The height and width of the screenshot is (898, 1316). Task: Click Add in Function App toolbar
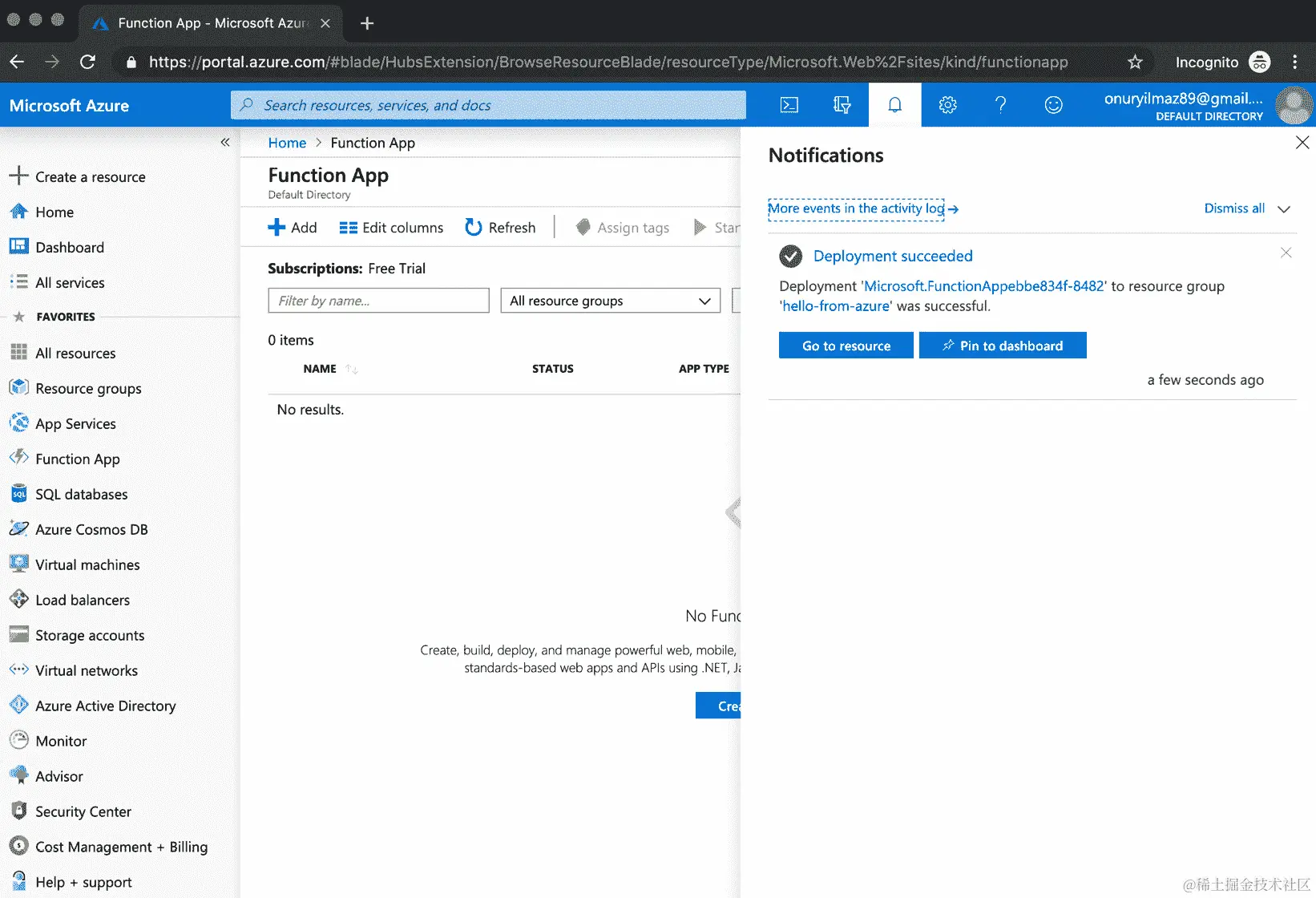click(x=293, y=228)
